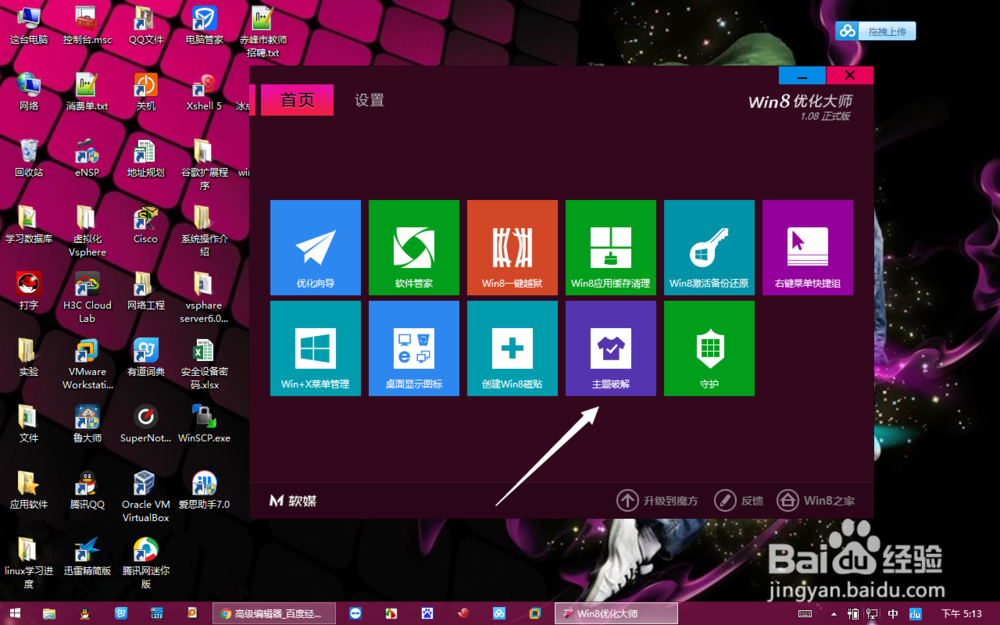This screenshot has width=1000, height=625.
Task: Launch 创建Win8磁贴 tile creator
Action: tap(512, 347)
